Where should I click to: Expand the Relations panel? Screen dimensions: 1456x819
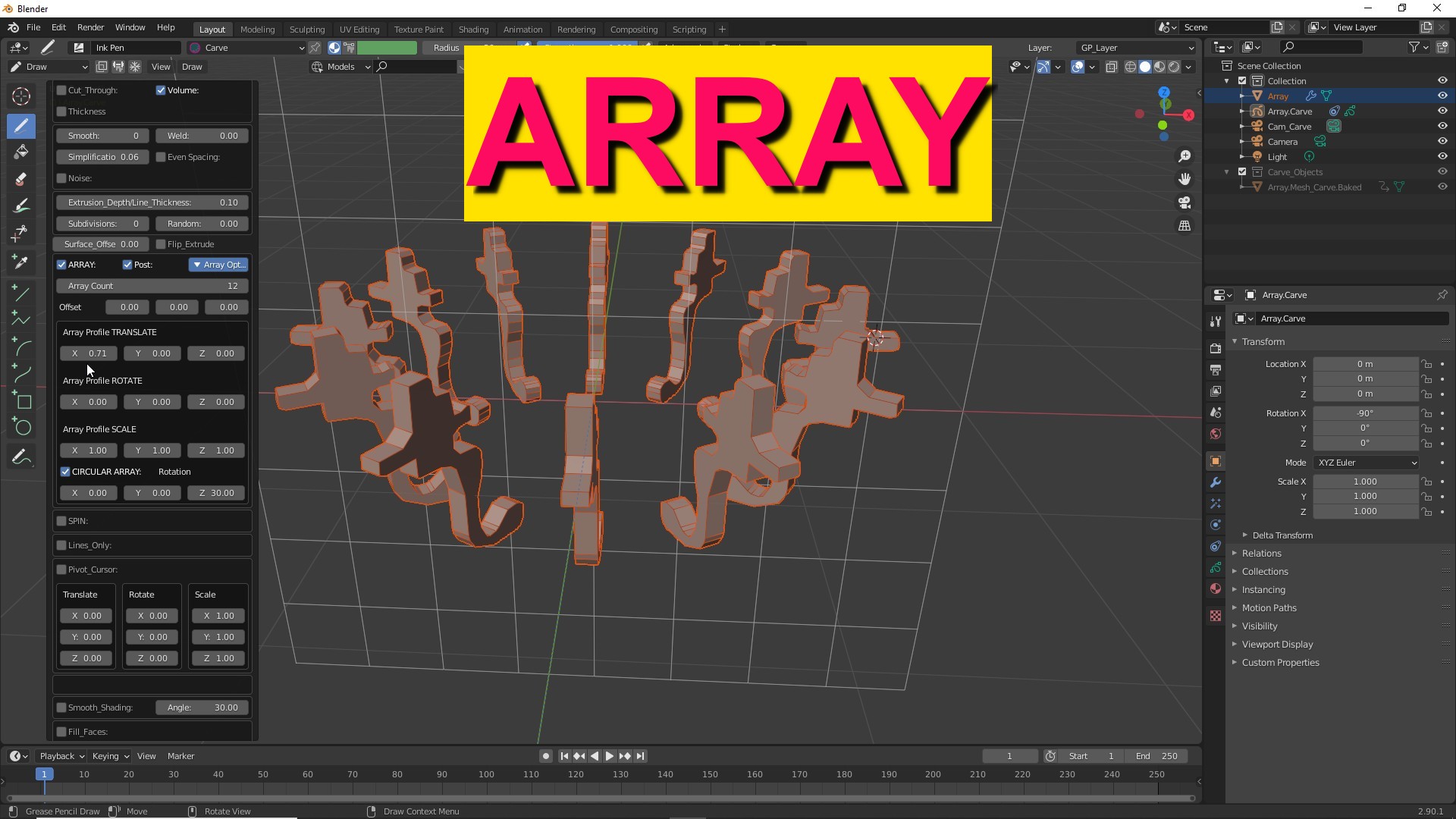pos(1261,554)
